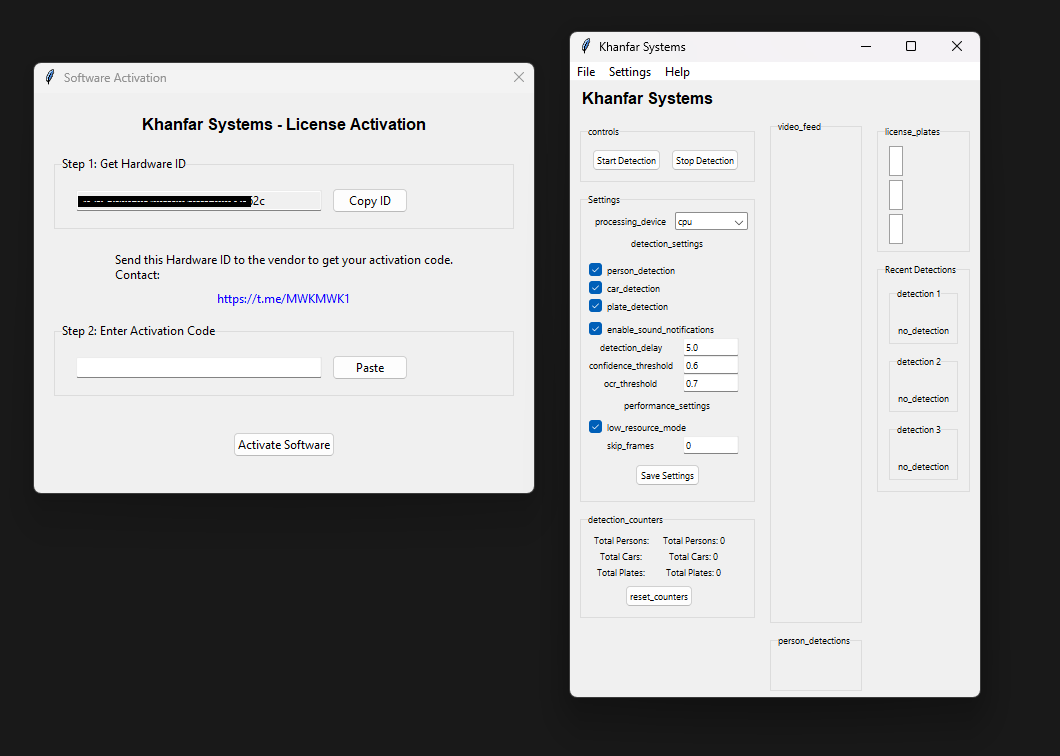Click the Stop Detection button

pyautogui.click(x=705, y=160)
